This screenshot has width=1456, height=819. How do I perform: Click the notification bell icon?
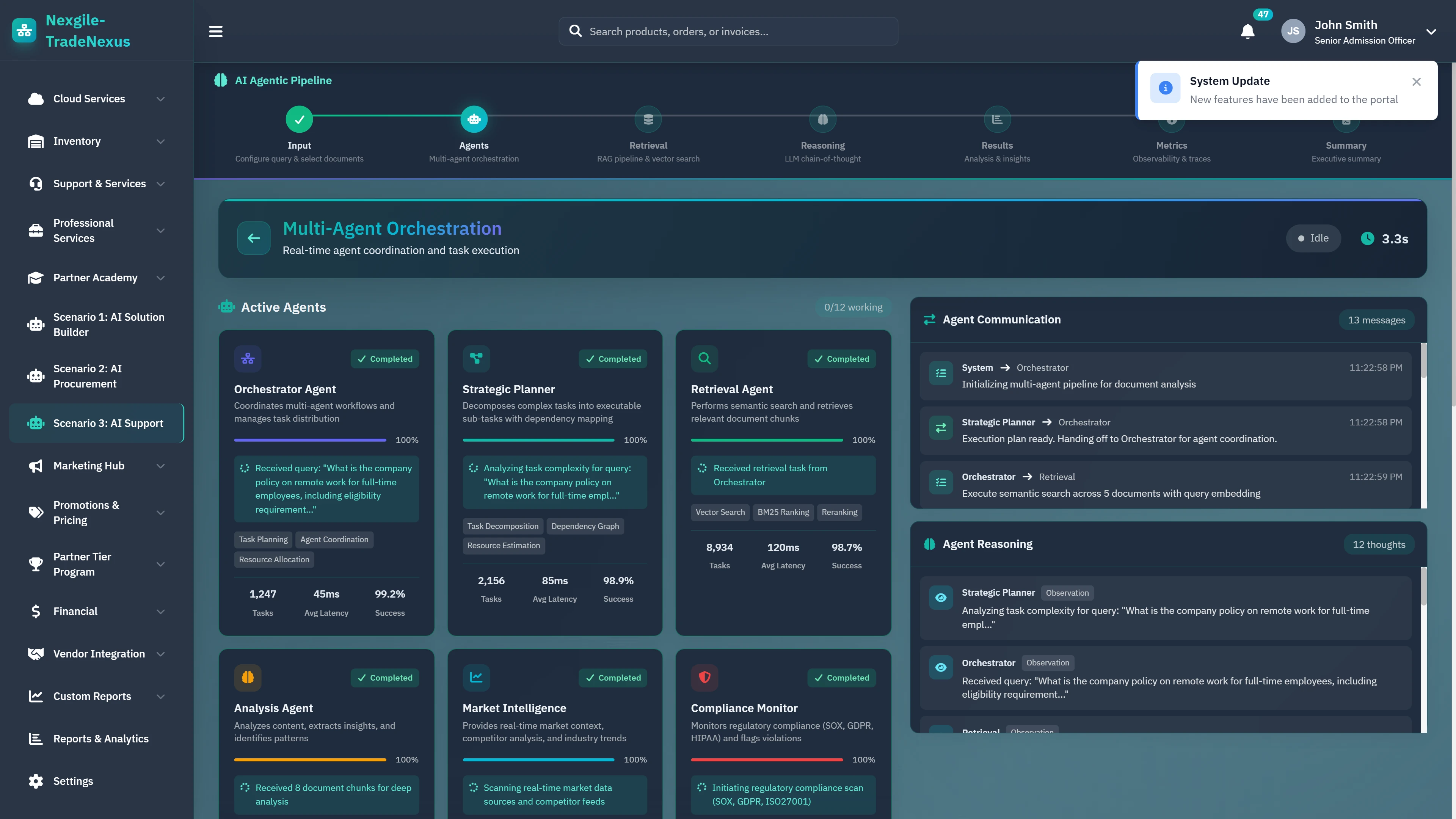point(1247,31)
